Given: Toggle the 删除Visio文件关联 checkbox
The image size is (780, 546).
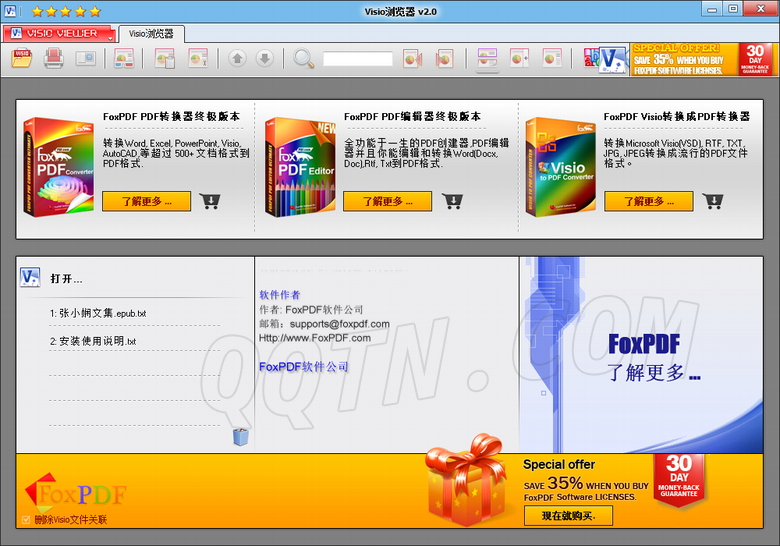Looking at the screenshot, I should click(x=26, y=520).
